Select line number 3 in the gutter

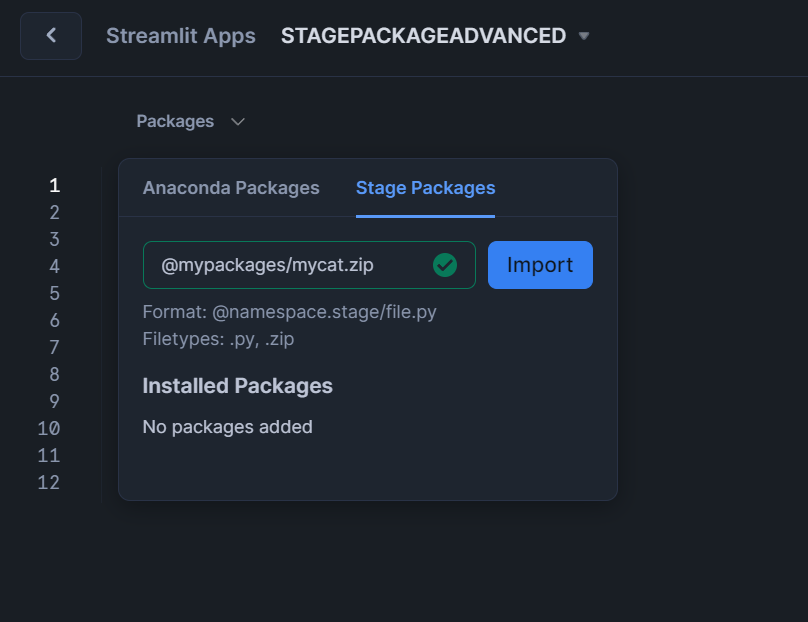click(x=54, y=239)
